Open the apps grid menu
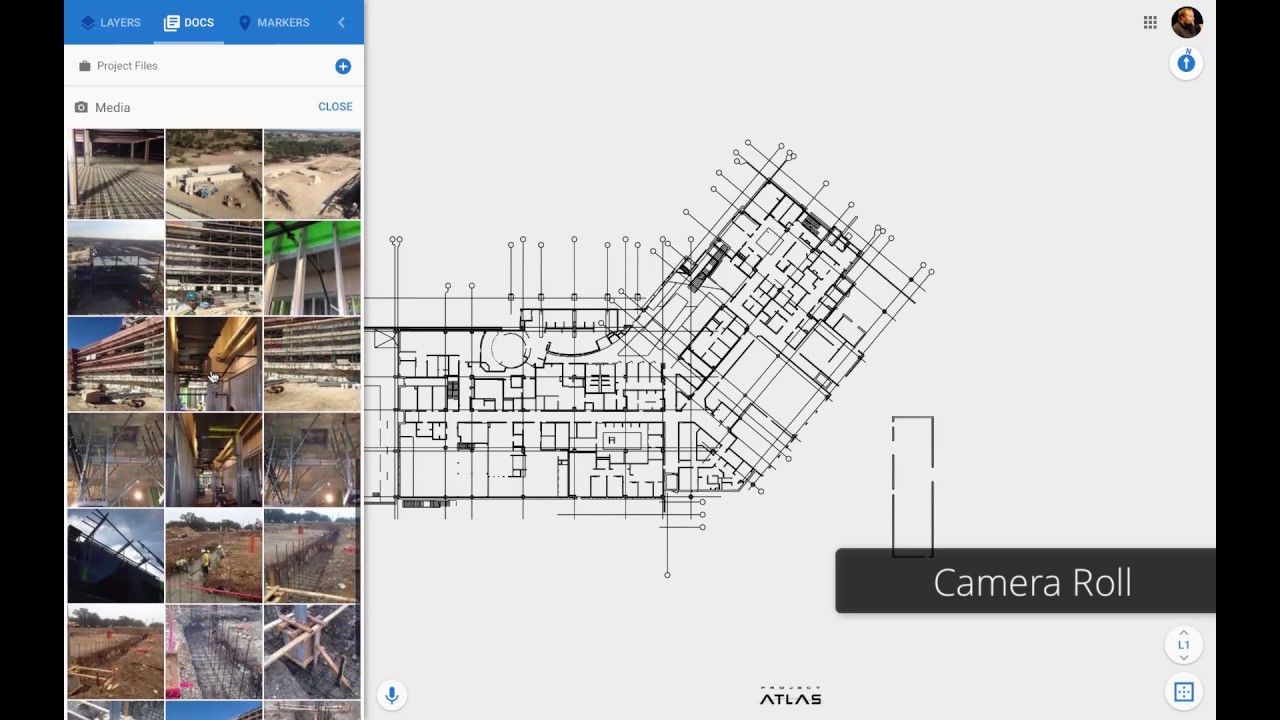 tap(1150, 22)
